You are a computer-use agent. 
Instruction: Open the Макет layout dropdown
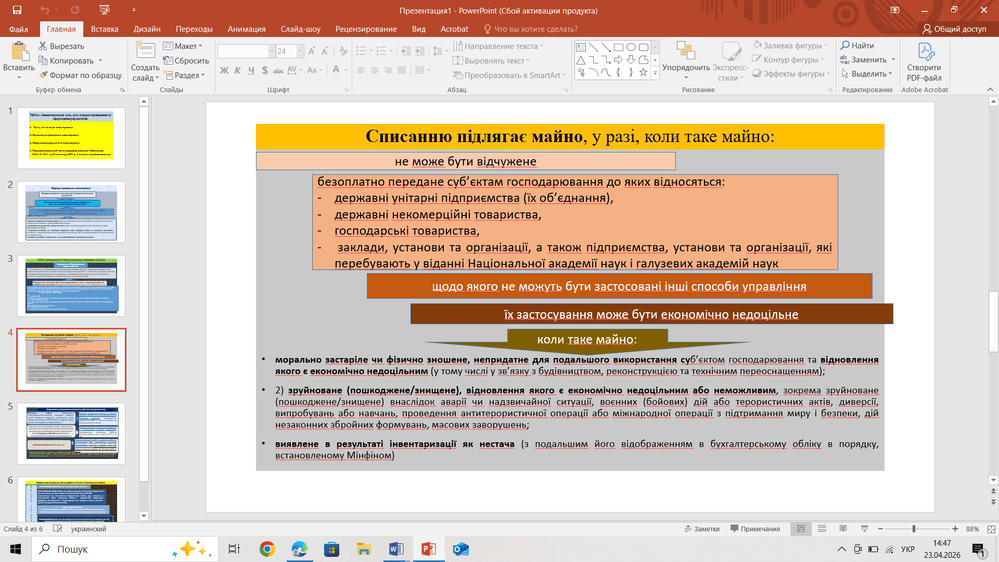click(x=186, y=46)
